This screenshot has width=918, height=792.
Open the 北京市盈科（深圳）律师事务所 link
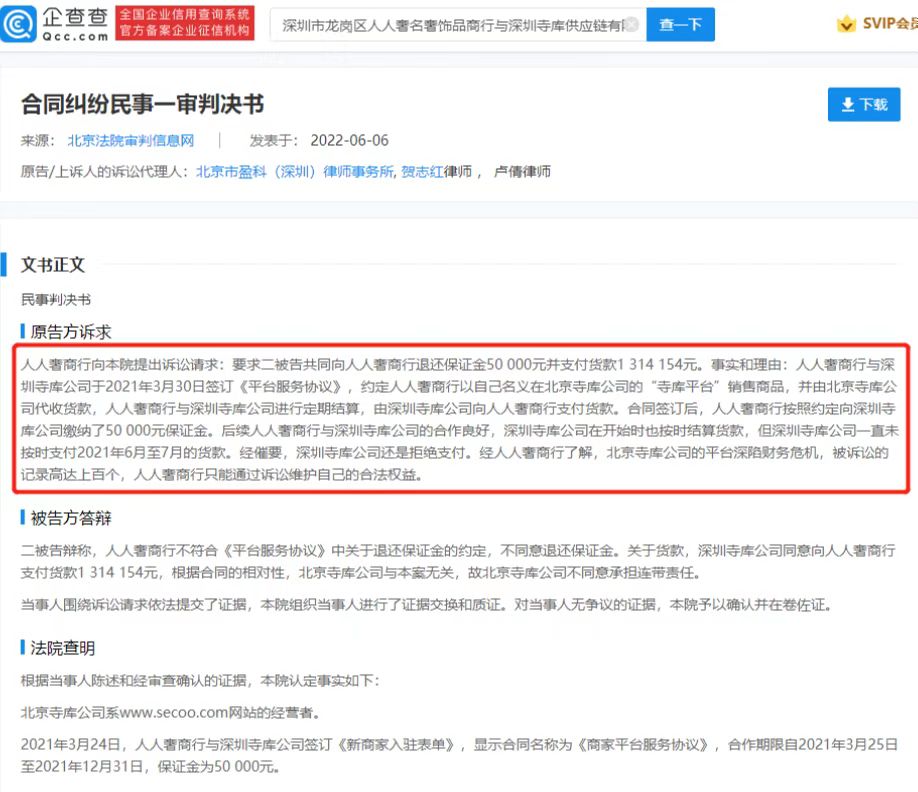coord(295,171)
